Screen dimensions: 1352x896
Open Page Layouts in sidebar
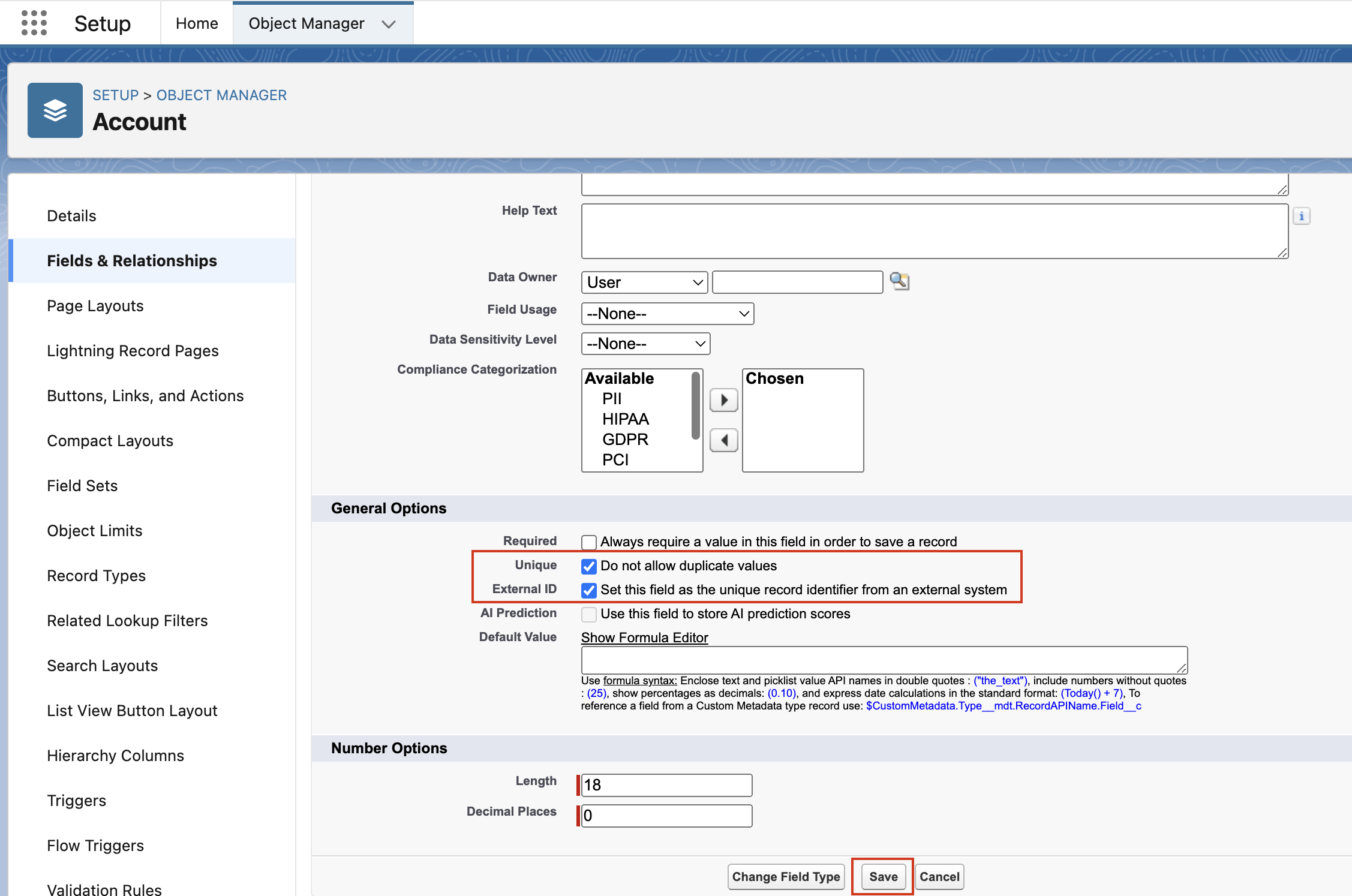(95, 306)
